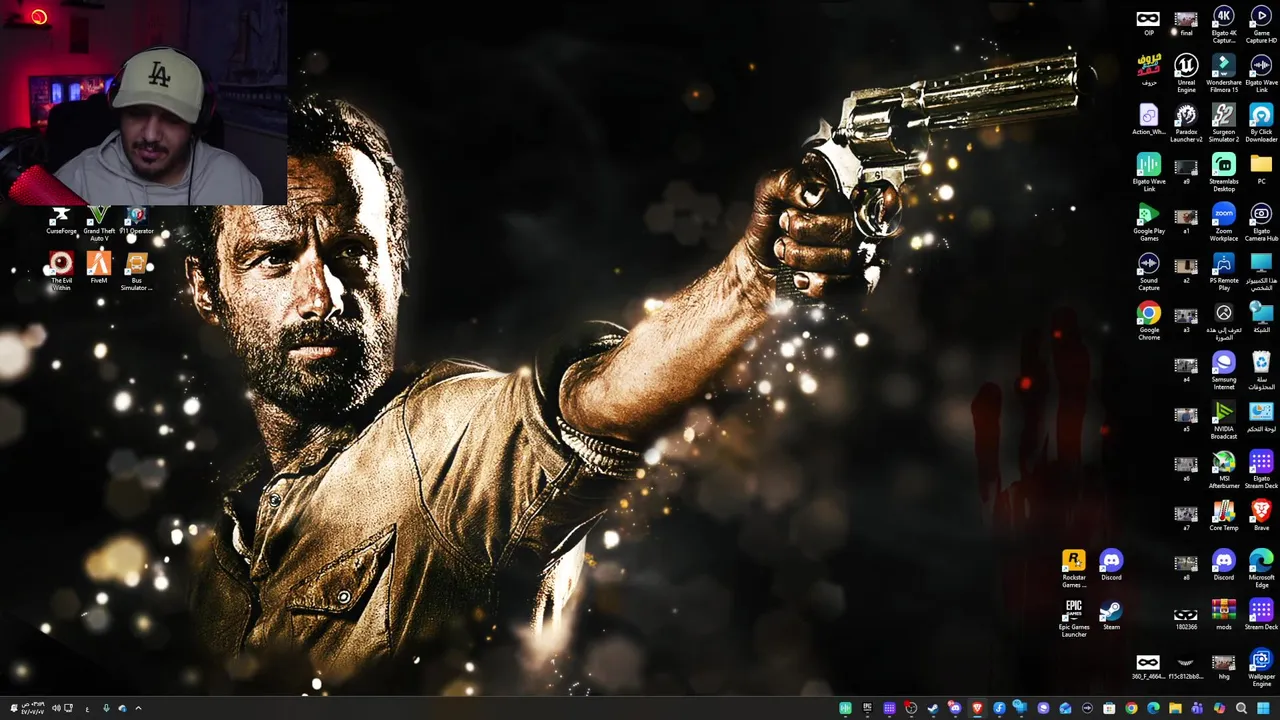The width and height of the screenshot is (1280, 720).
Task: Open Unreal Engine desktop shortcut
Action: 1186,73
